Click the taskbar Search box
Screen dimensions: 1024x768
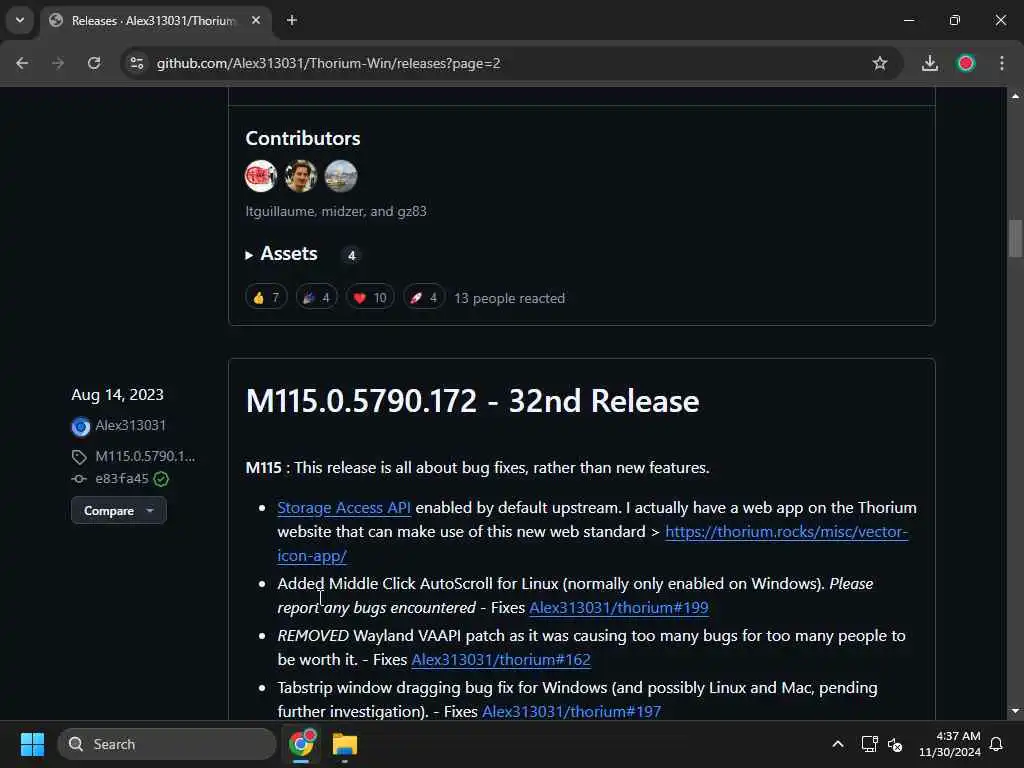pyautogui.click(x=167, y=744)
